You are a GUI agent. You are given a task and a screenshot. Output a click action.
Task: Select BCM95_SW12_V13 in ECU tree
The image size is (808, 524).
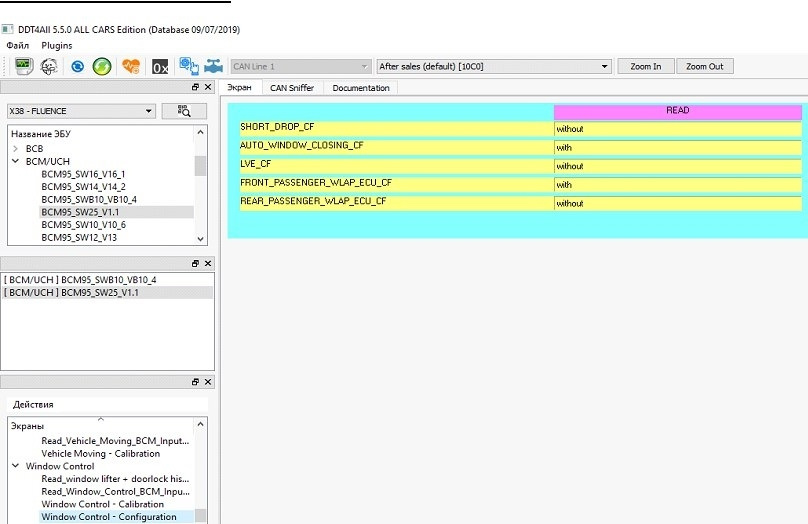click(79, 238)
